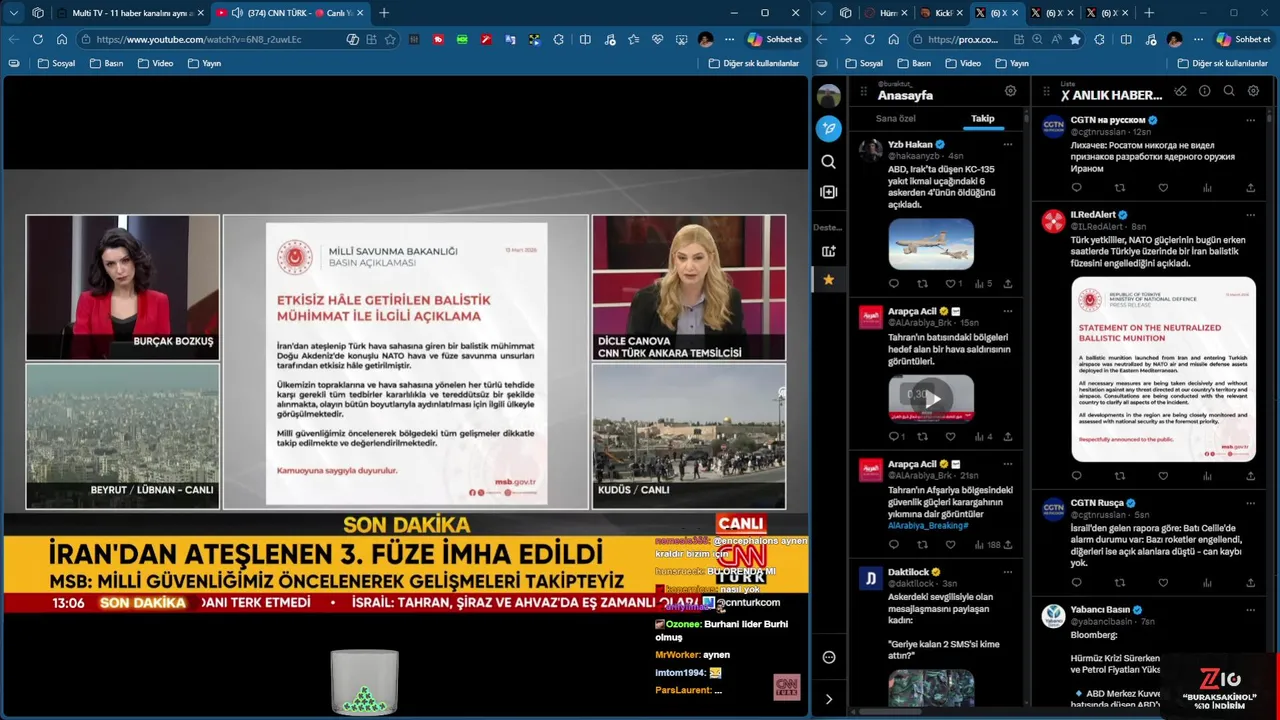Show info for ANLIK HABER list column

tap(1204, 91)
